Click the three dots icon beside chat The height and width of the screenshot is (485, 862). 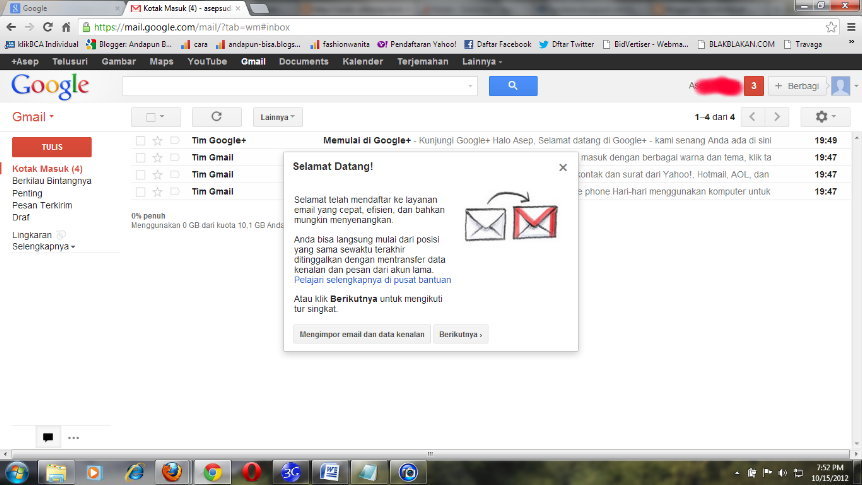74,438
